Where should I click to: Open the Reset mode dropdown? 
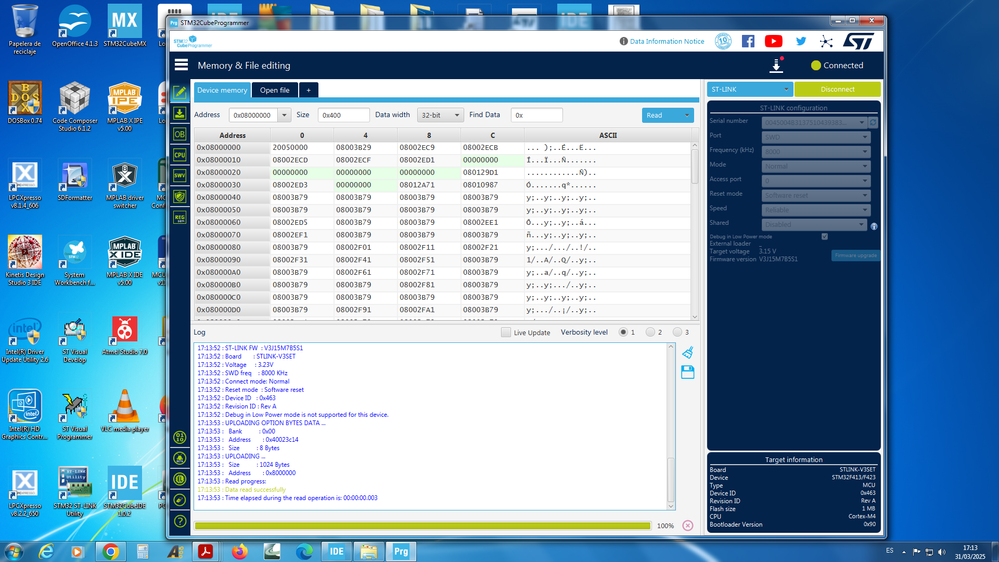pyautogui.click(x=816, y=196)
